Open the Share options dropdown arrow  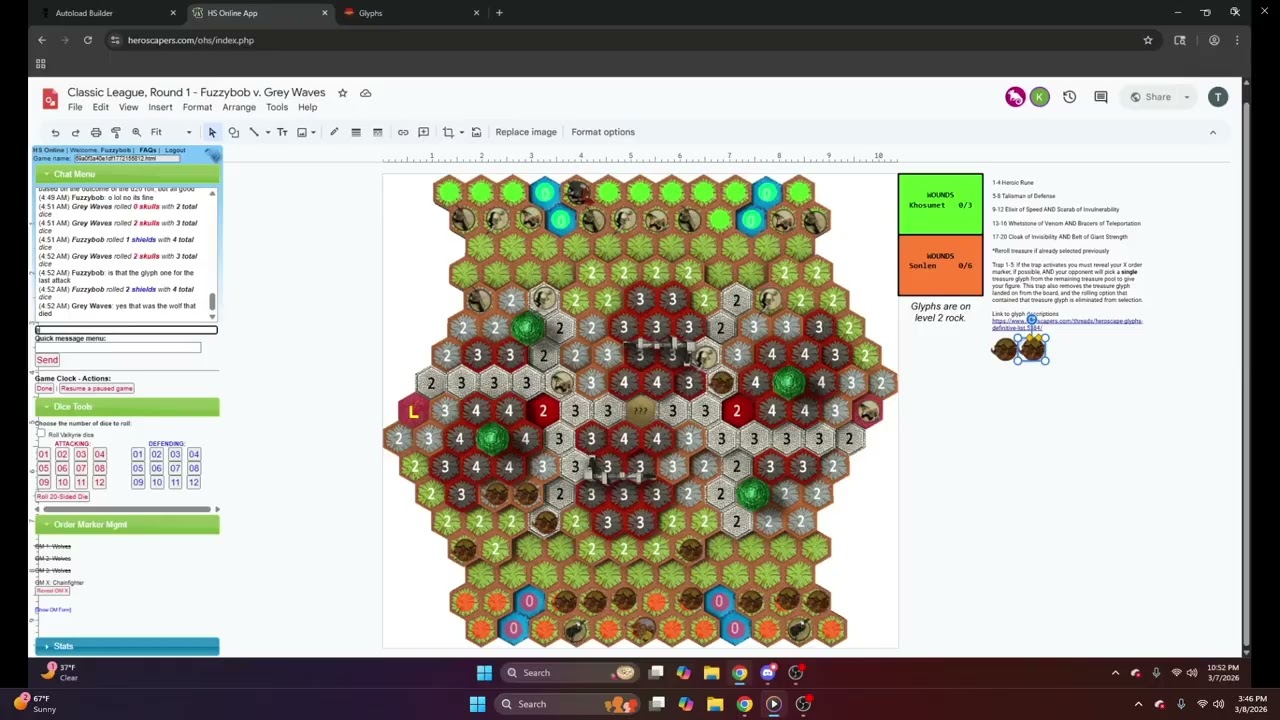[x=1187, y=97]
